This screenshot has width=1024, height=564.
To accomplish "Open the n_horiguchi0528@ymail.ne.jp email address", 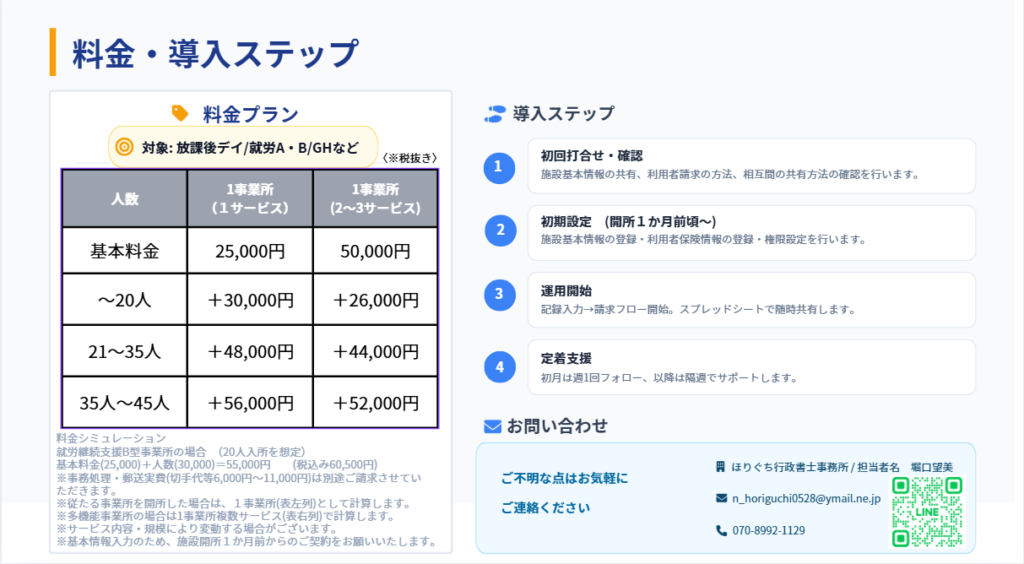I will coord(806,498).
